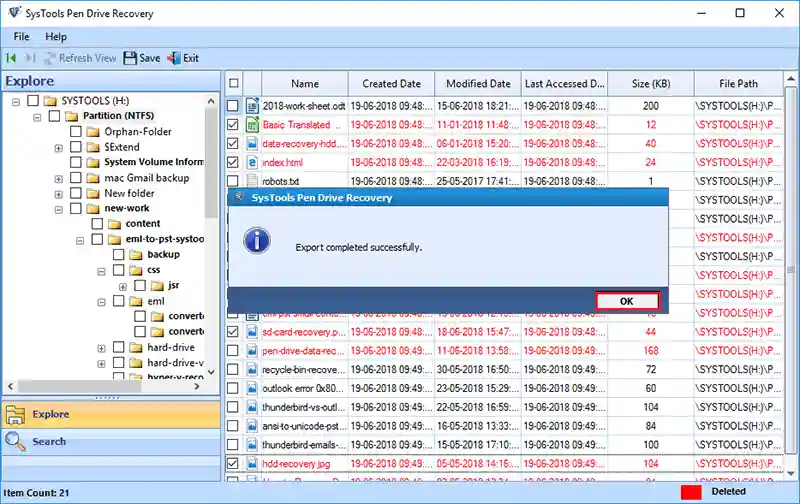Click the image icon for hdd-recovery.jpg
Image resolution: width=800 pixels, height=504 pixels.
[252, 464]
